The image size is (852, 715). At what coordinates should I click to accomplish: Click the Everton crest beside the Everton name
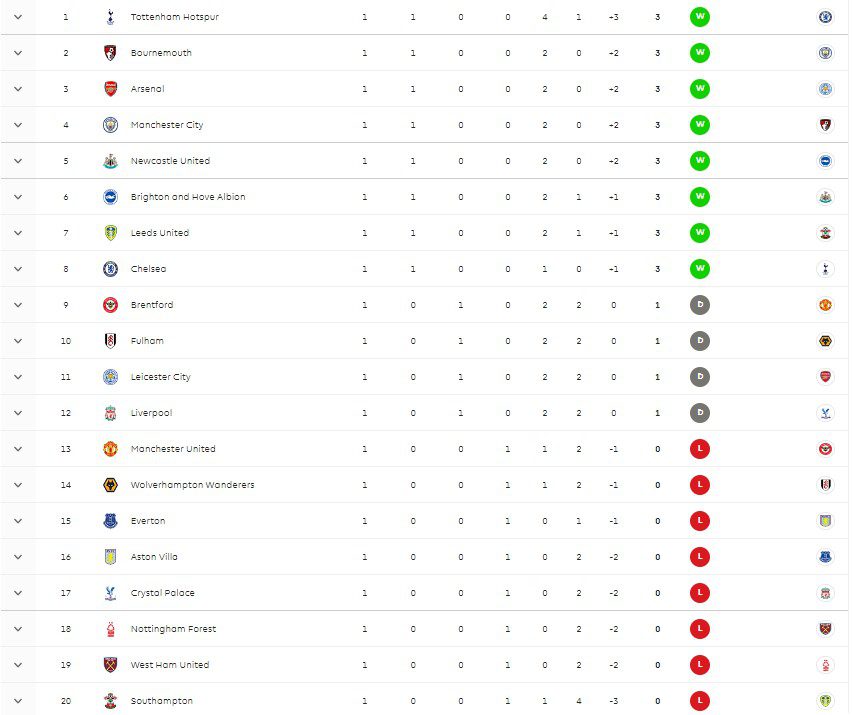point(110,521)
